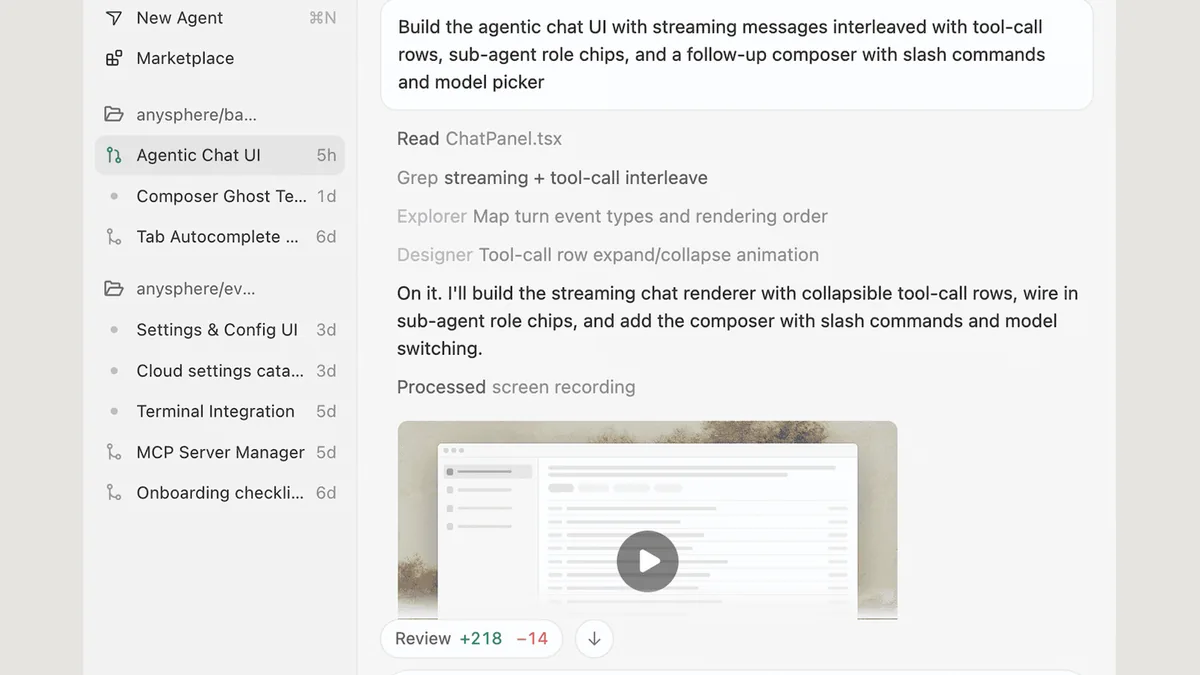The width and height of the screenshot is (1200, 675).
Task: Expand the Read ChatPanel.tsx tool-call row
Action: coord(479,139)
